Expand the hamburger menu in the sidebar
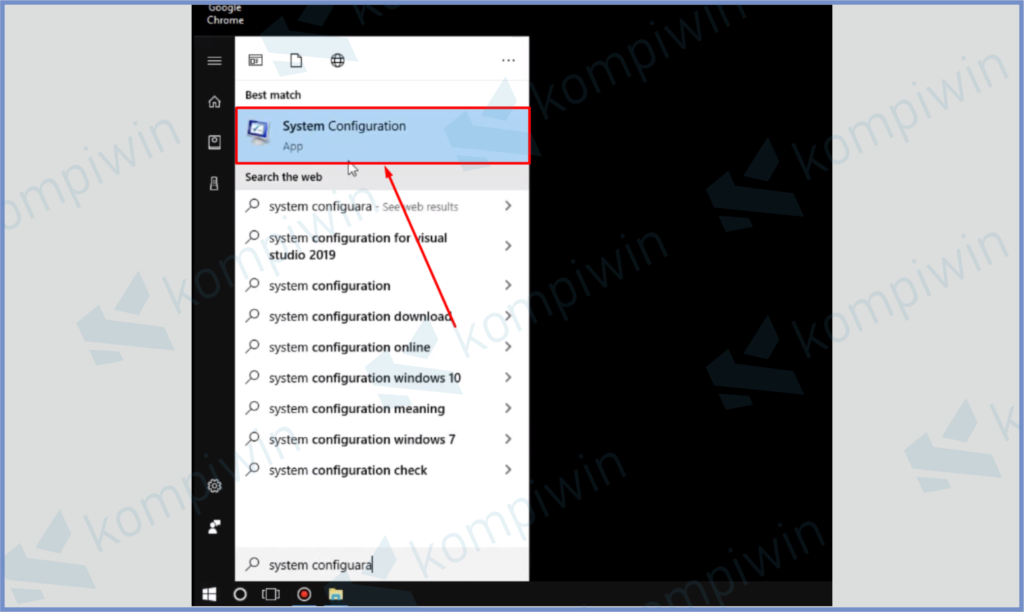 [214, 60]
